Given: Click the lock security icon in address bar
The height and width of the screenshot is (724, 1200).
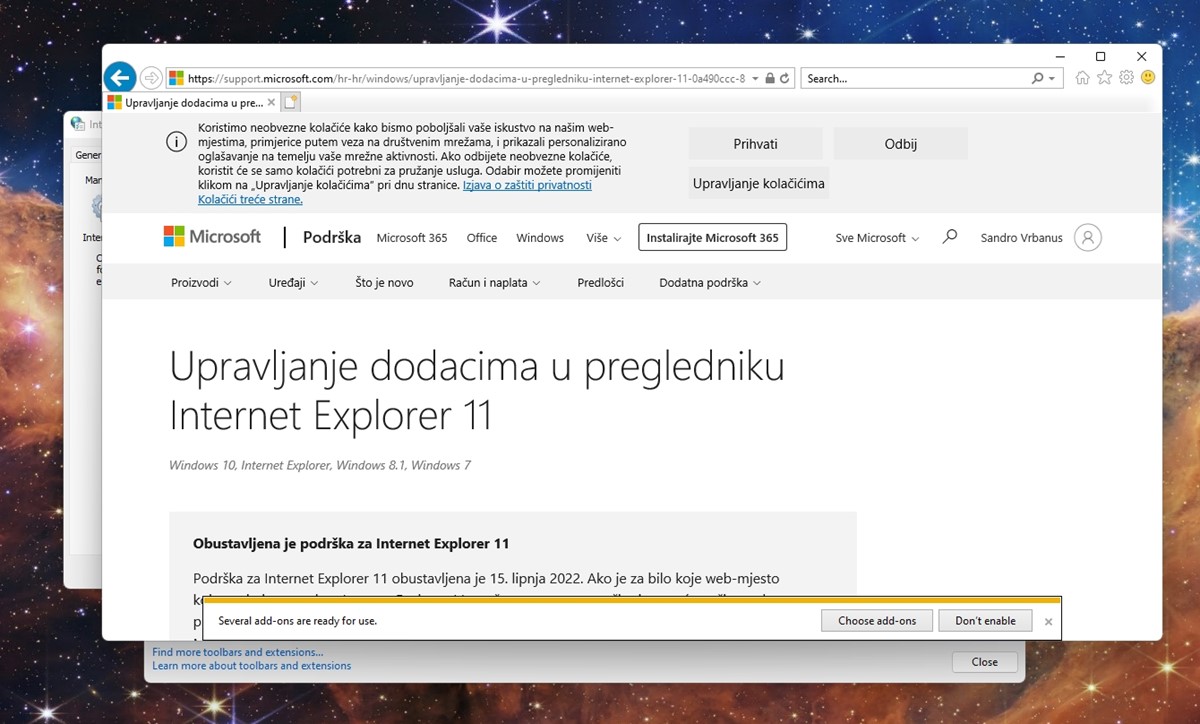Looking at the screenshot, I should pyautogui.click(x=770, y=78).
